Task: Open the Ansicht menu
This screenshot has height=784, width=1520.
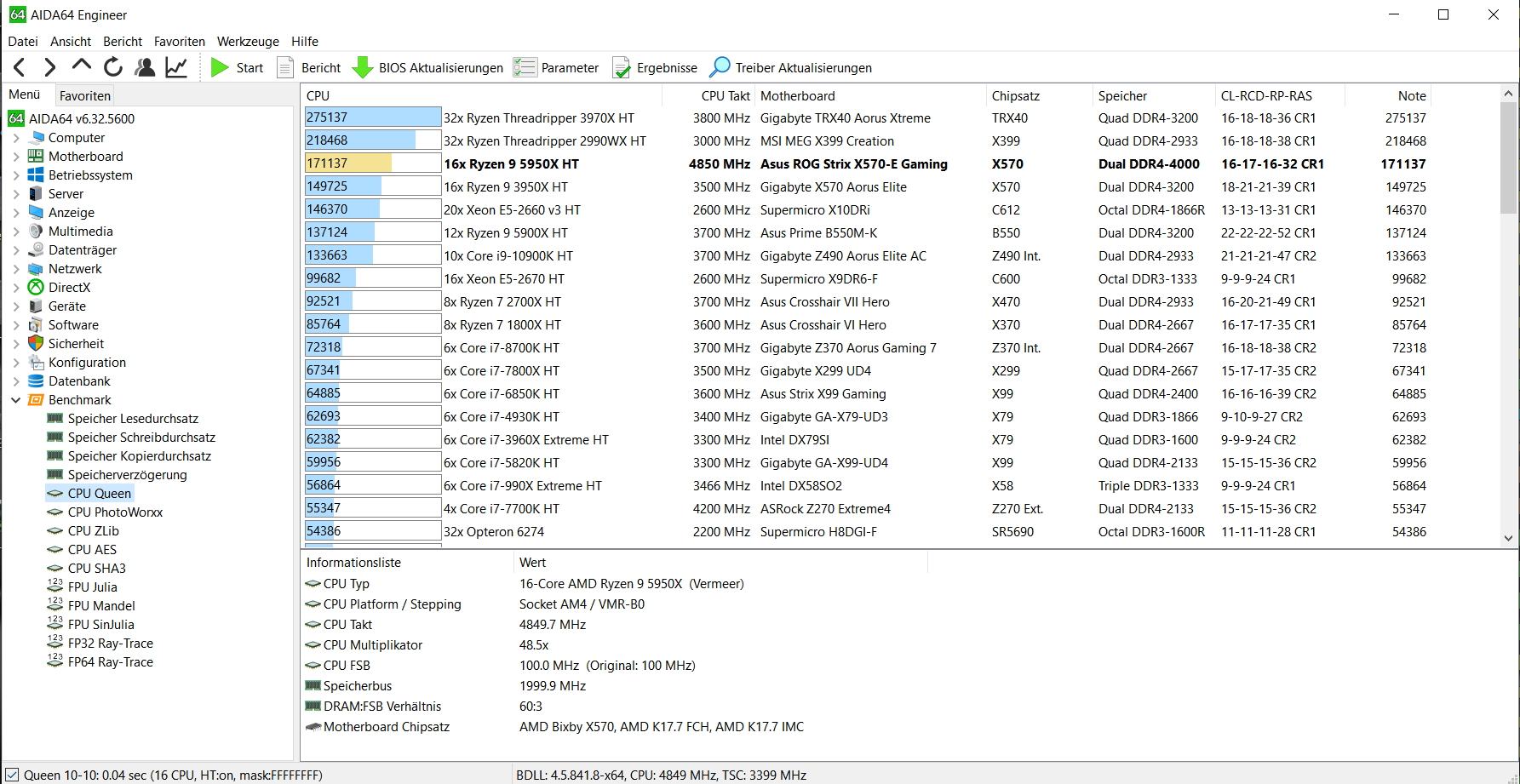Action: (71, 41)
